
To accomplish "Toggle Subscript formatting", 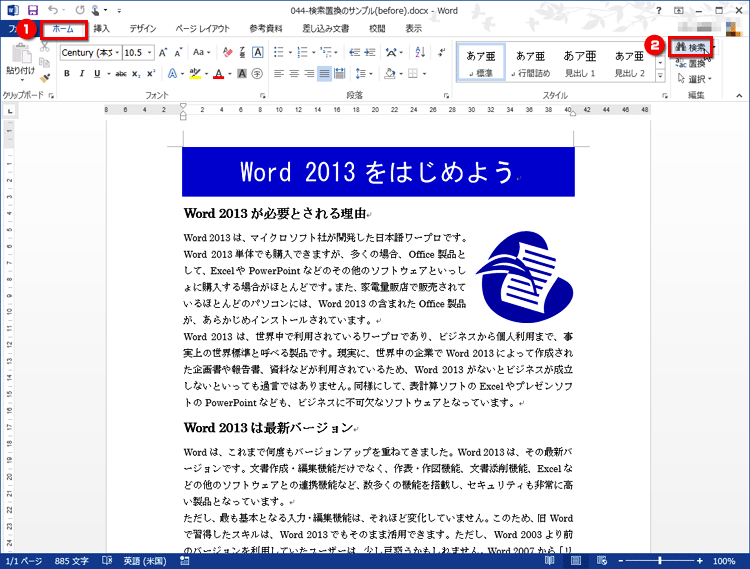I will [136, 74].
